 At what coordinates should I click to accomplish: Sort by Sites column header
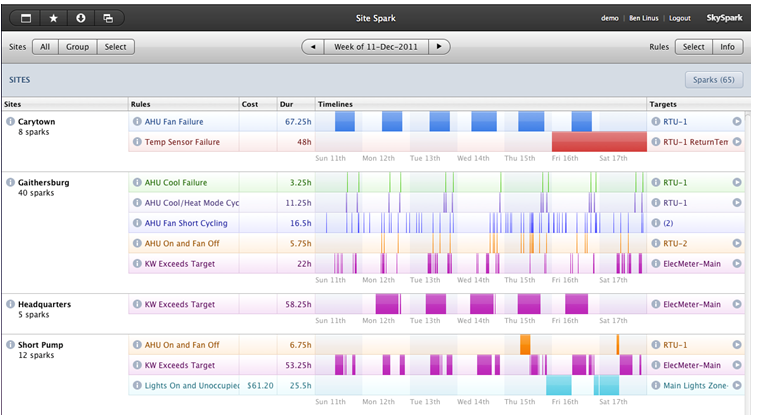pyautogui.click(x=65, y=104)
